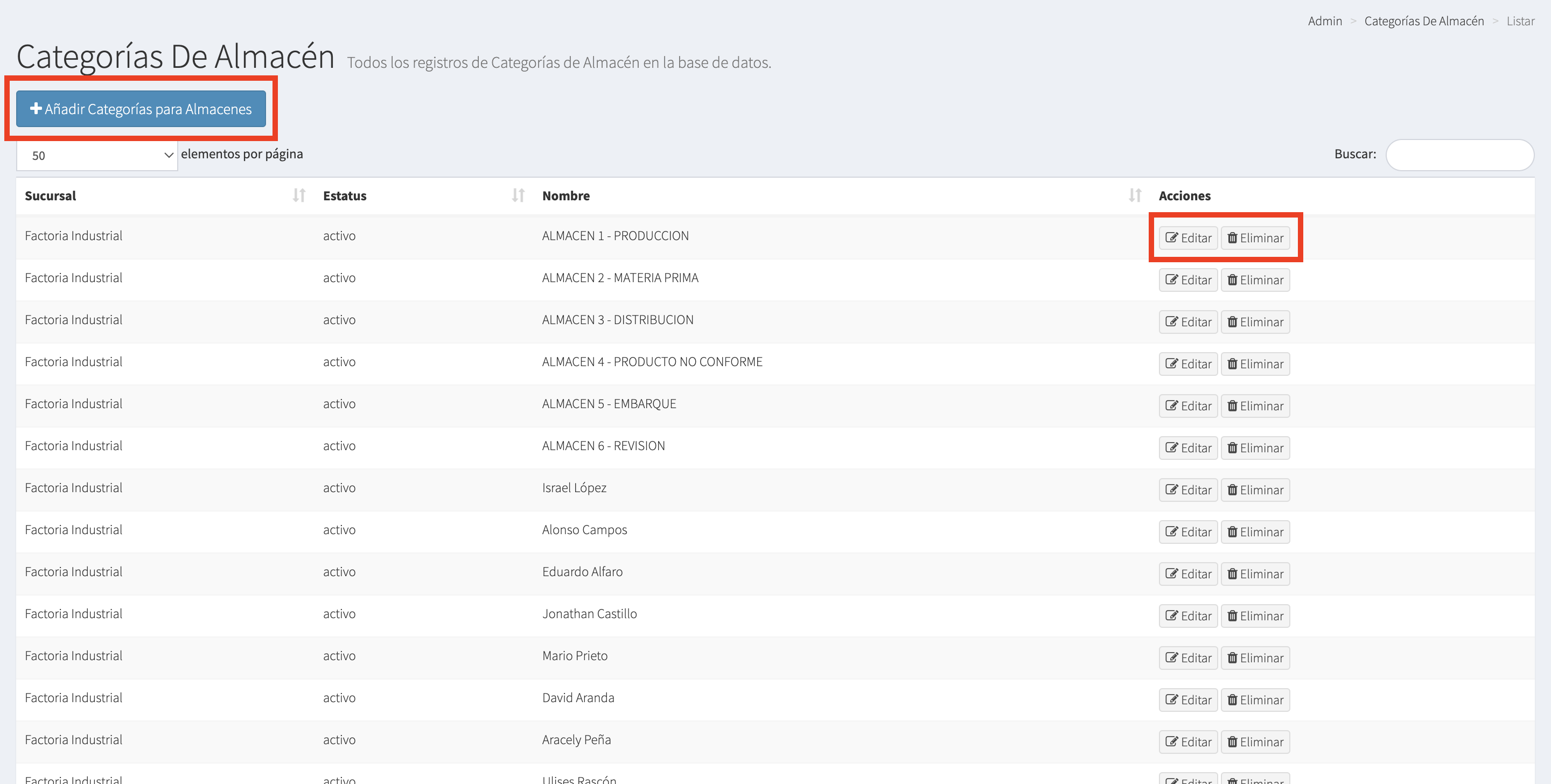Delete the David Aranda row
Screen dimensions: 1551x784
point(1255,699)
